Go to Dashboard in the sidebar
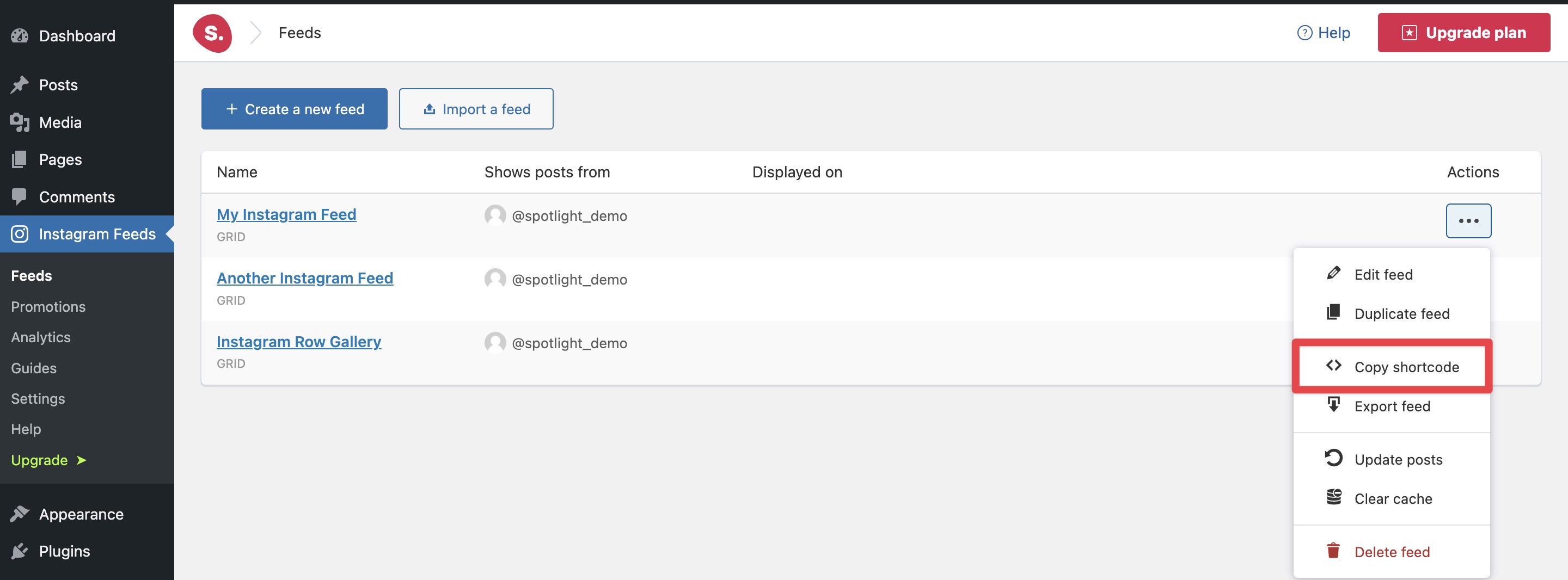 tap(87, 36)
